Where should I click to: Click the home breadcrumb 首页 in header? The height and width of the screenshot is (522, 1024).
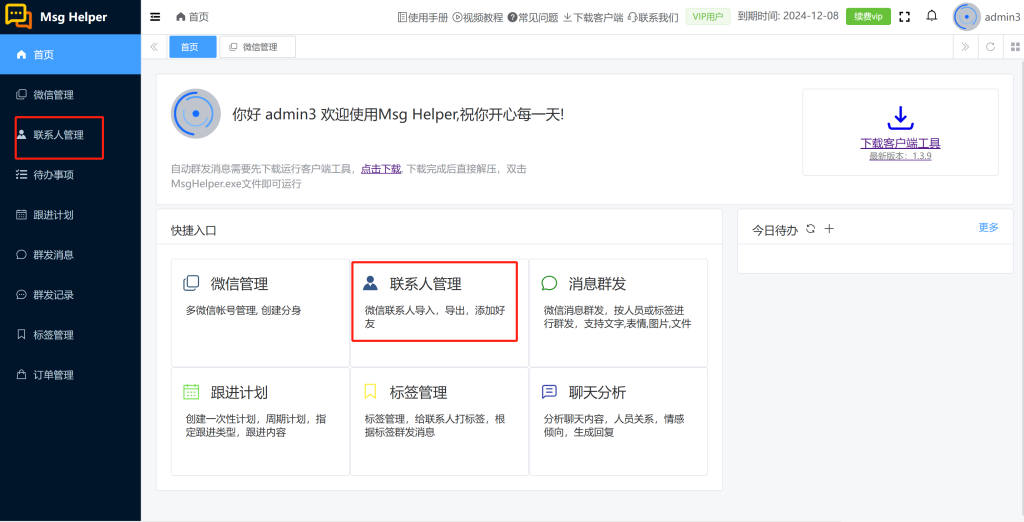(x=193, y=17)
